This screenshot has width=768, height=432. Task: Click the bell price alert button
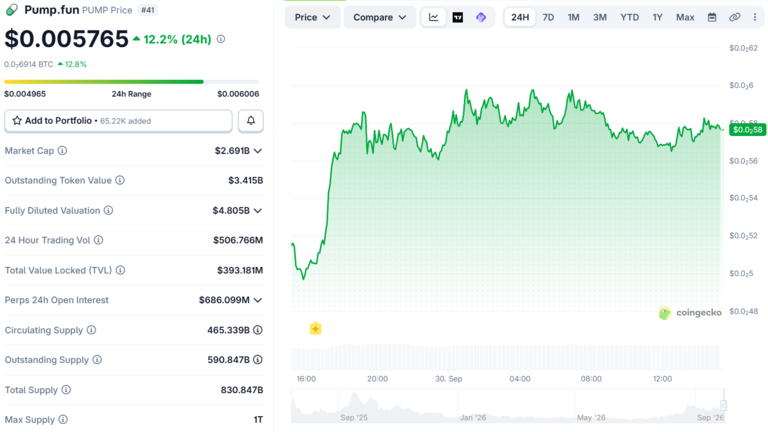[251, 120]
